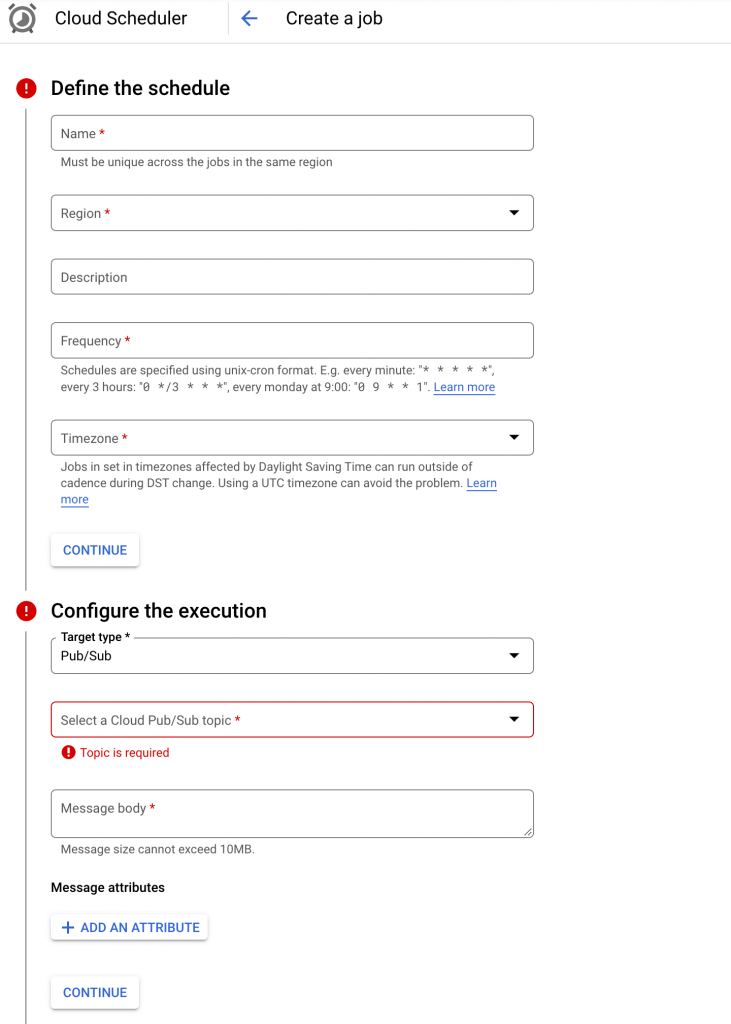This screenshot has height=1024, width=731.
Task: Click the Name input field
Action: point(292,133)
